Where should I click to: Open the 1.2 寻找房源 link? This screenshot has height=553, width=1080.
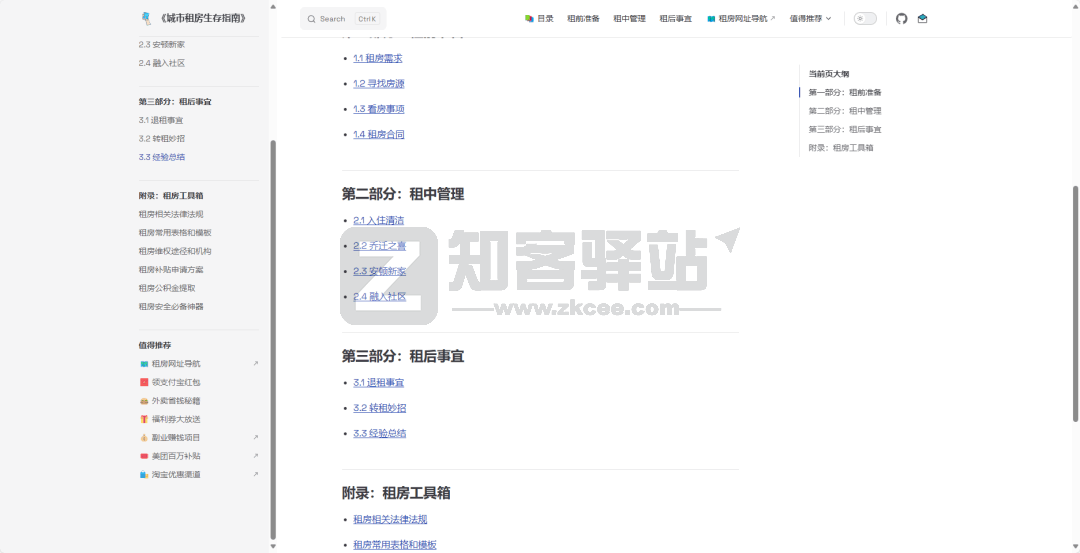tap(379, 84)
